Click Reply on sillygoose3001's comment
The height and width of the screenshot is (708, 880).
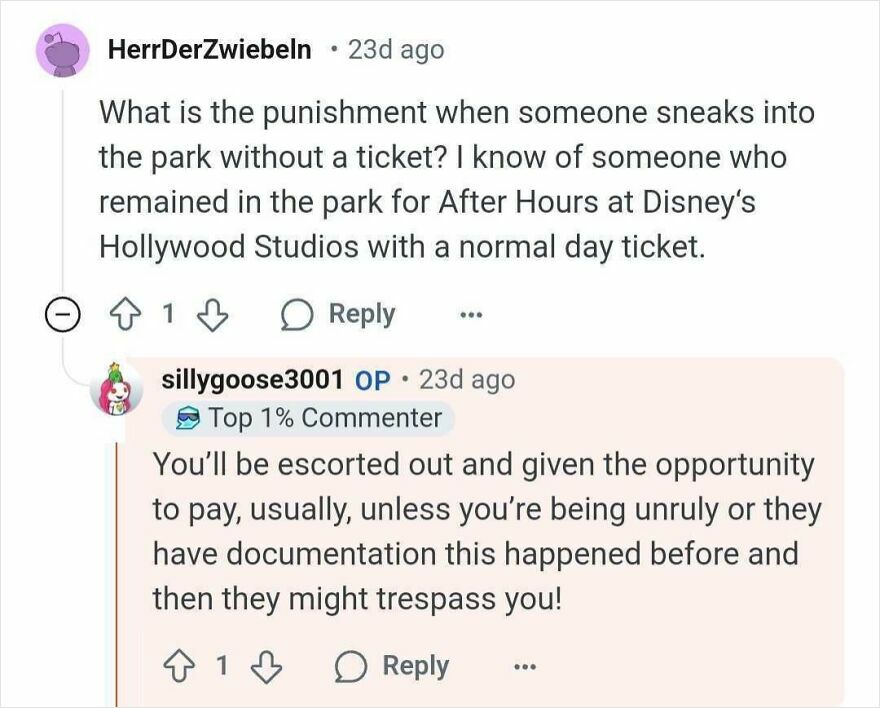[414, 665]
